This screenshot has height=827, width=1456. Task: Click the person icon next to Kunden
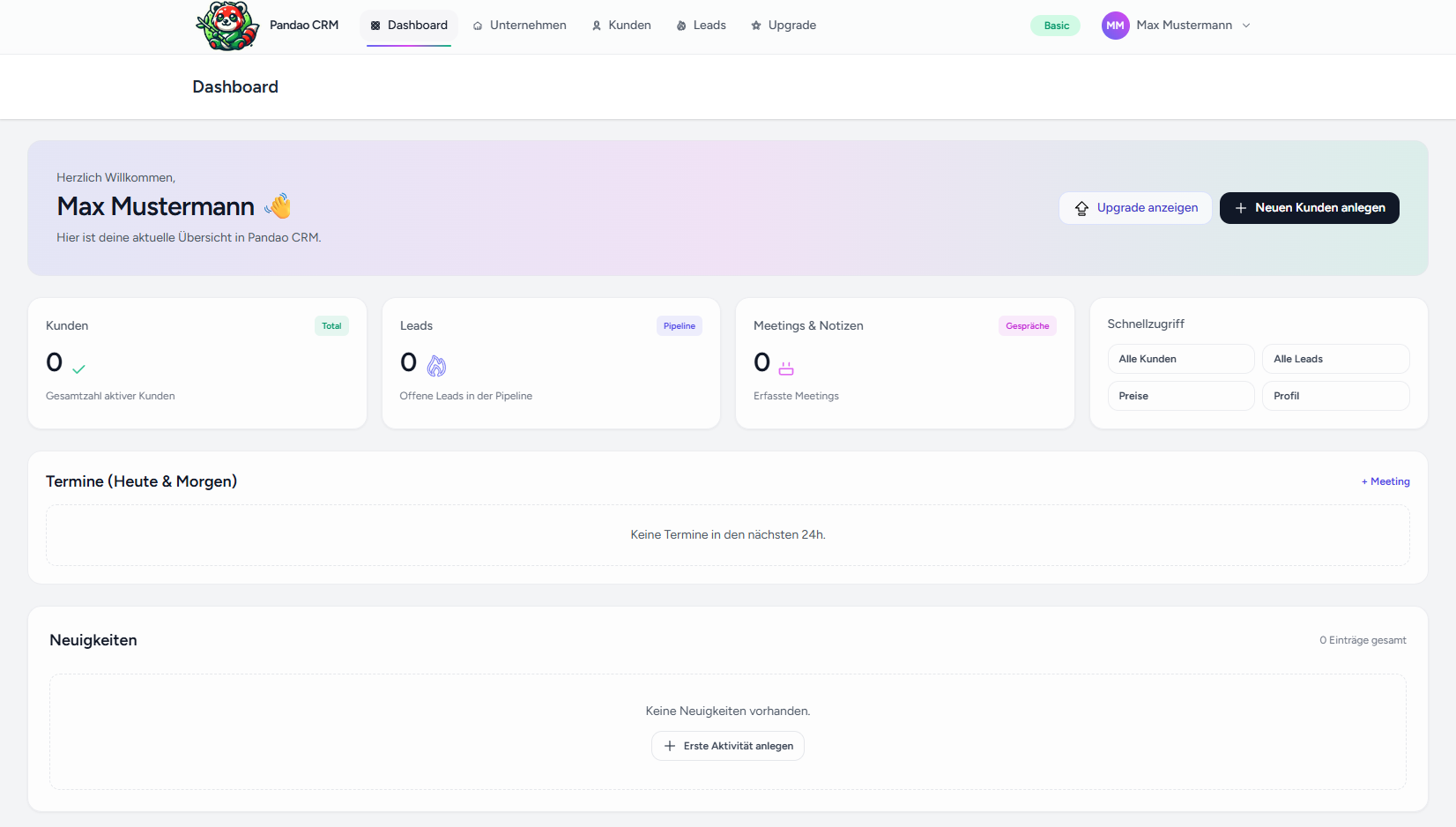tap(595, 26)
